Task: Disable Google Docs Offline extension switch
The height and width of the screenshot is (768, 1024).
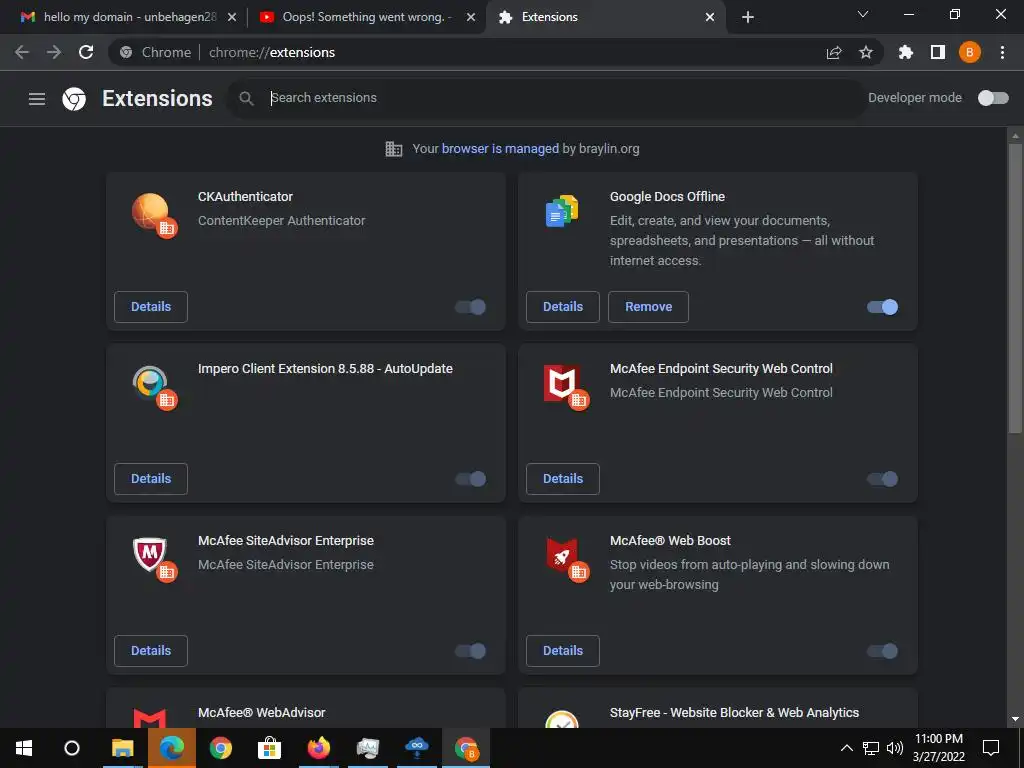Action: [882, 307]
